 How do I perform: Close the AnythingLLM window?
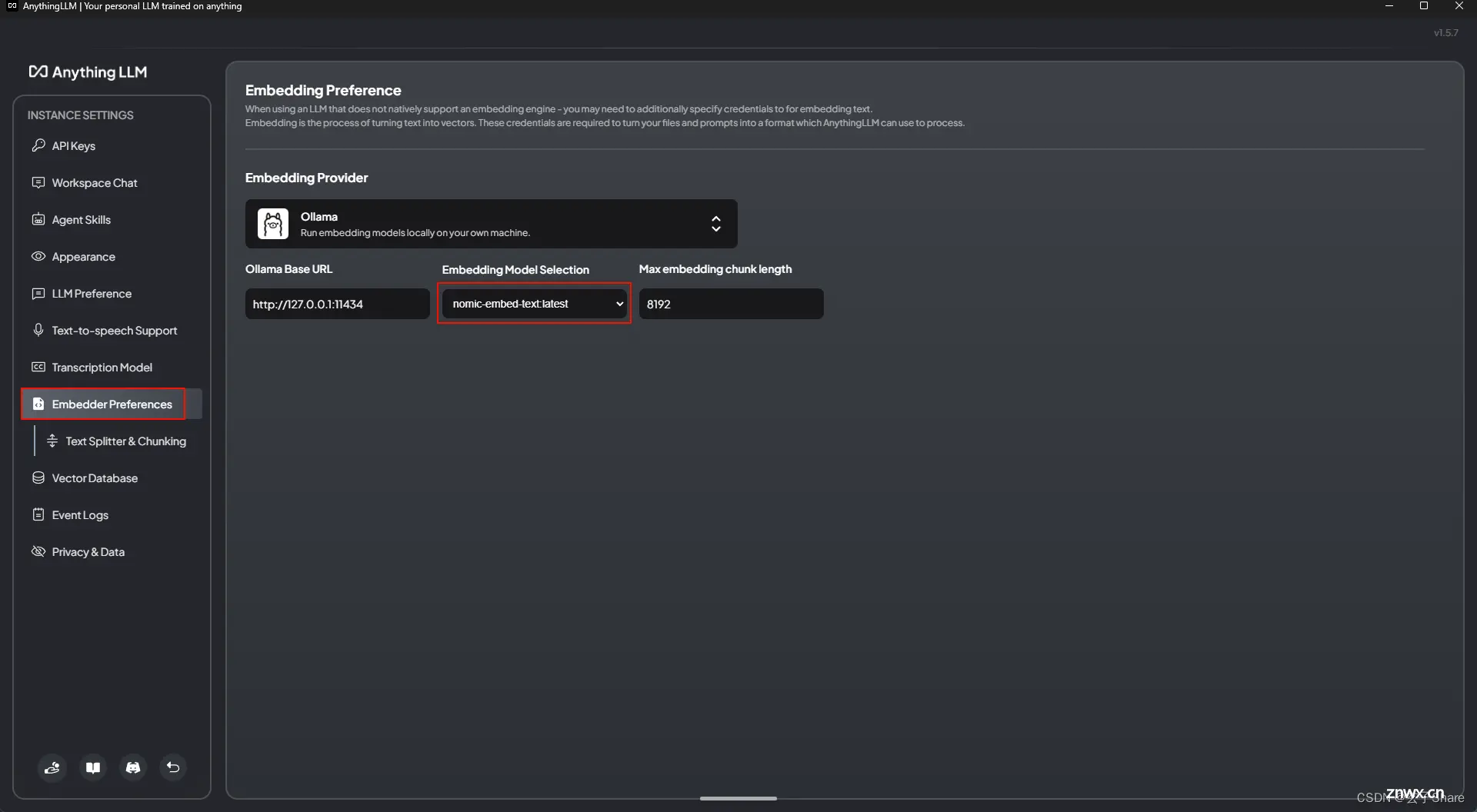pos(1459,6)
